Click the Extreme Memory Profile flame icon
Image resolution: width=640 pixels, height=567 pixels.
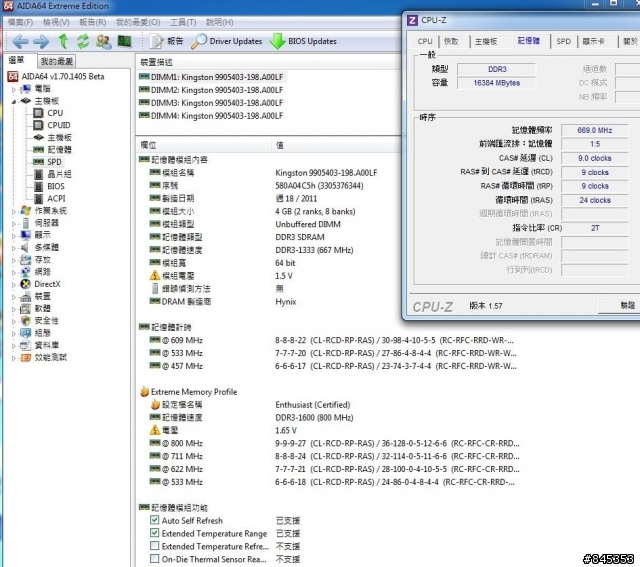point(144,391)
